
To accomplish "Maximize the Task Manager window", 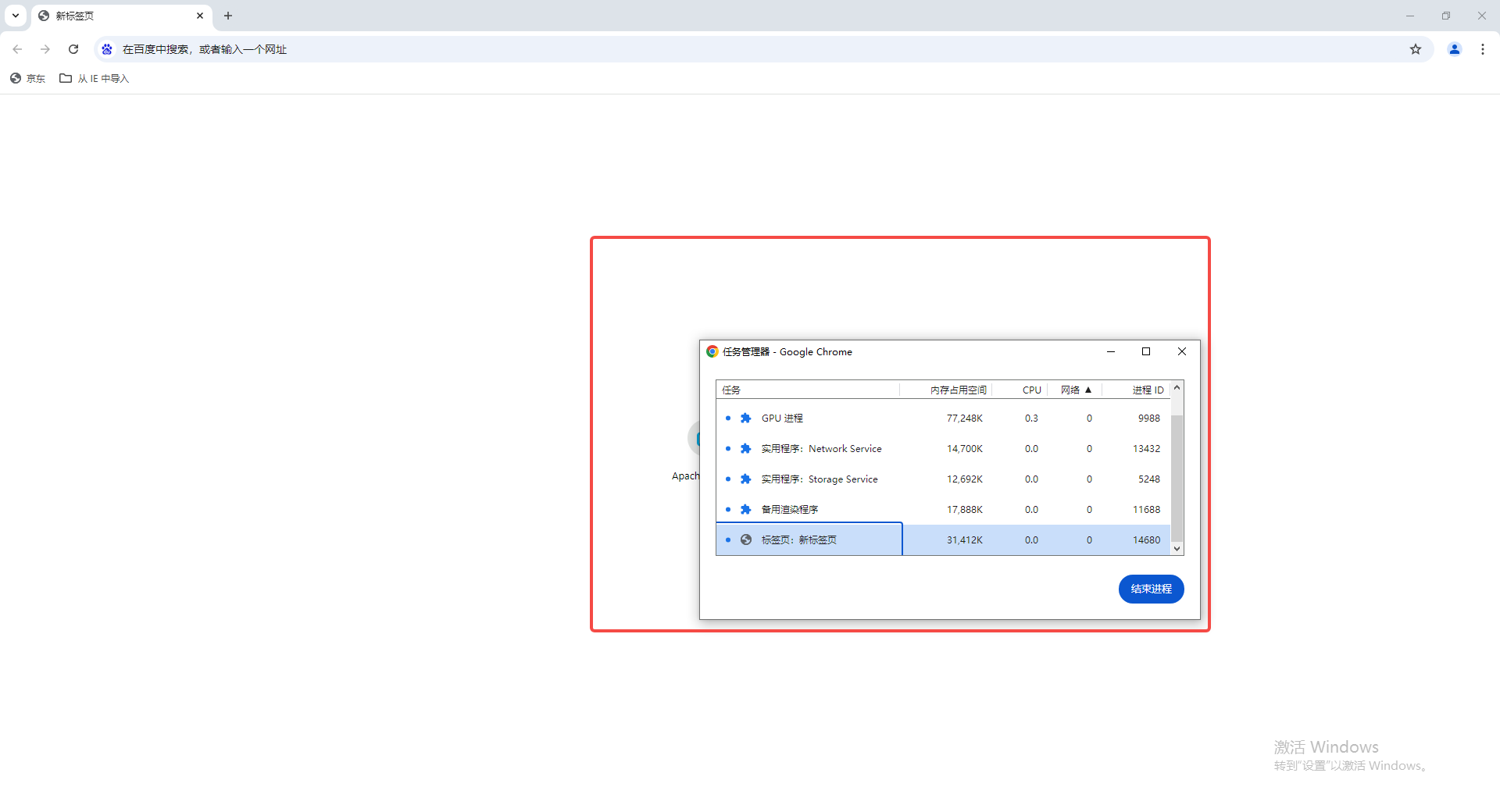I will [1146, 351].
